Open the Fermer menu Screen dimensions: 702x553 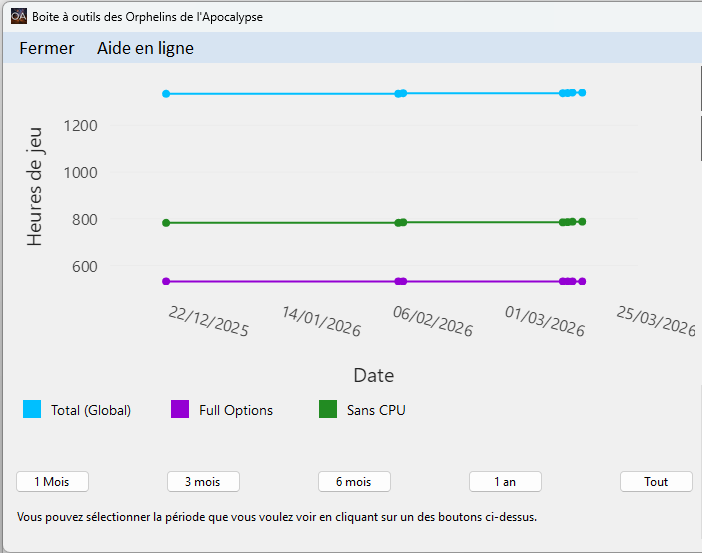click(x=47, y=48)
